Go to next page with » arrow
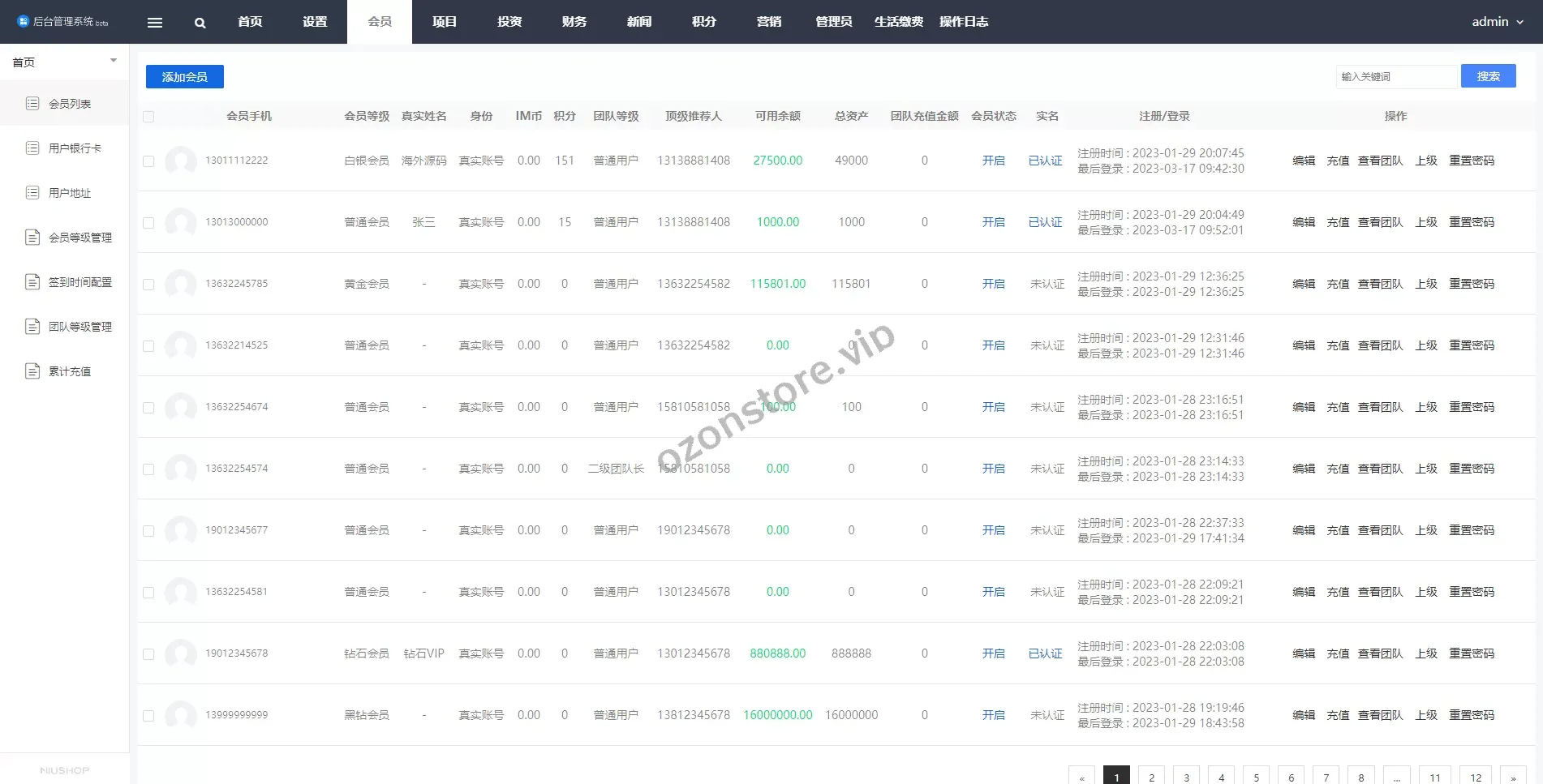The image size is (1543, 784). click(1512, 777)
